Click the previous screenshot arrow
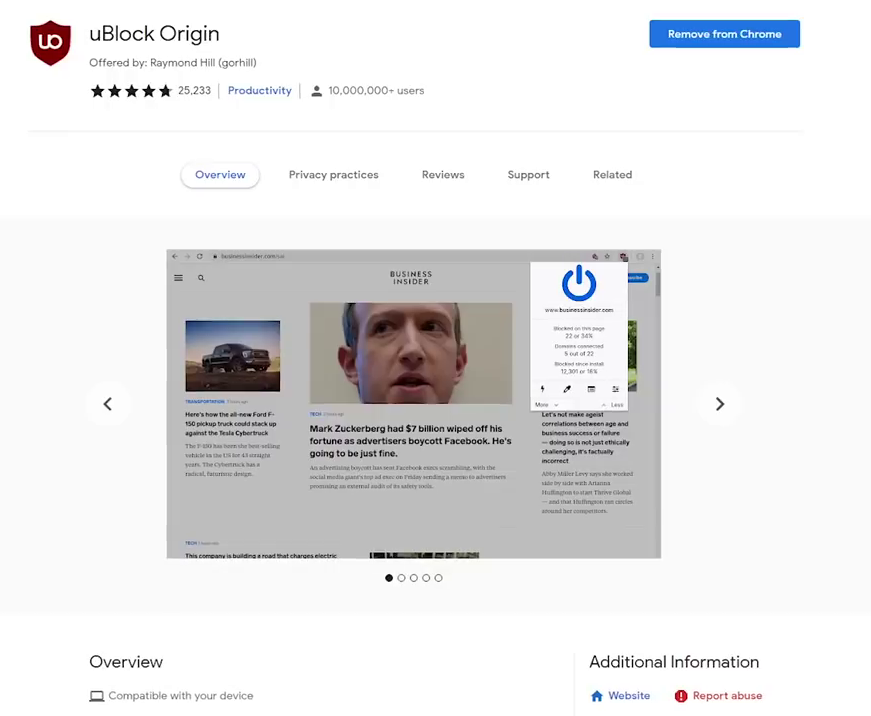This screenshot has width=871, height=716. [x=108, y=404]
